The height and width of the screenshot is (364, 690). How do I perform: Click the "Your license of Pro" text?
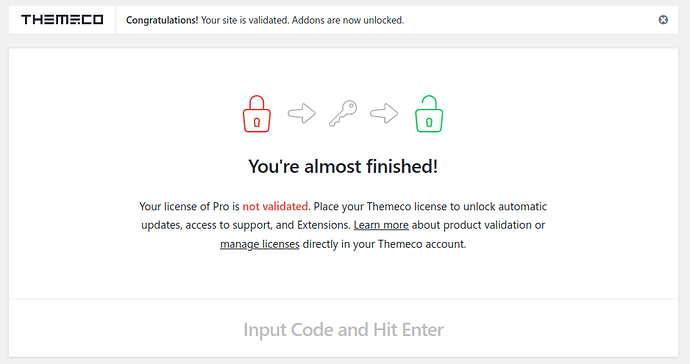coord(184,206)
